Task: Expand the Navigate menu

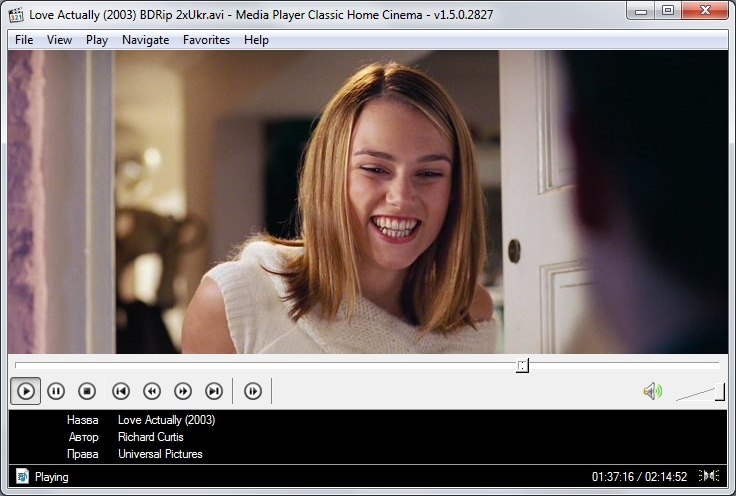Action: click(x=145, y=40)
